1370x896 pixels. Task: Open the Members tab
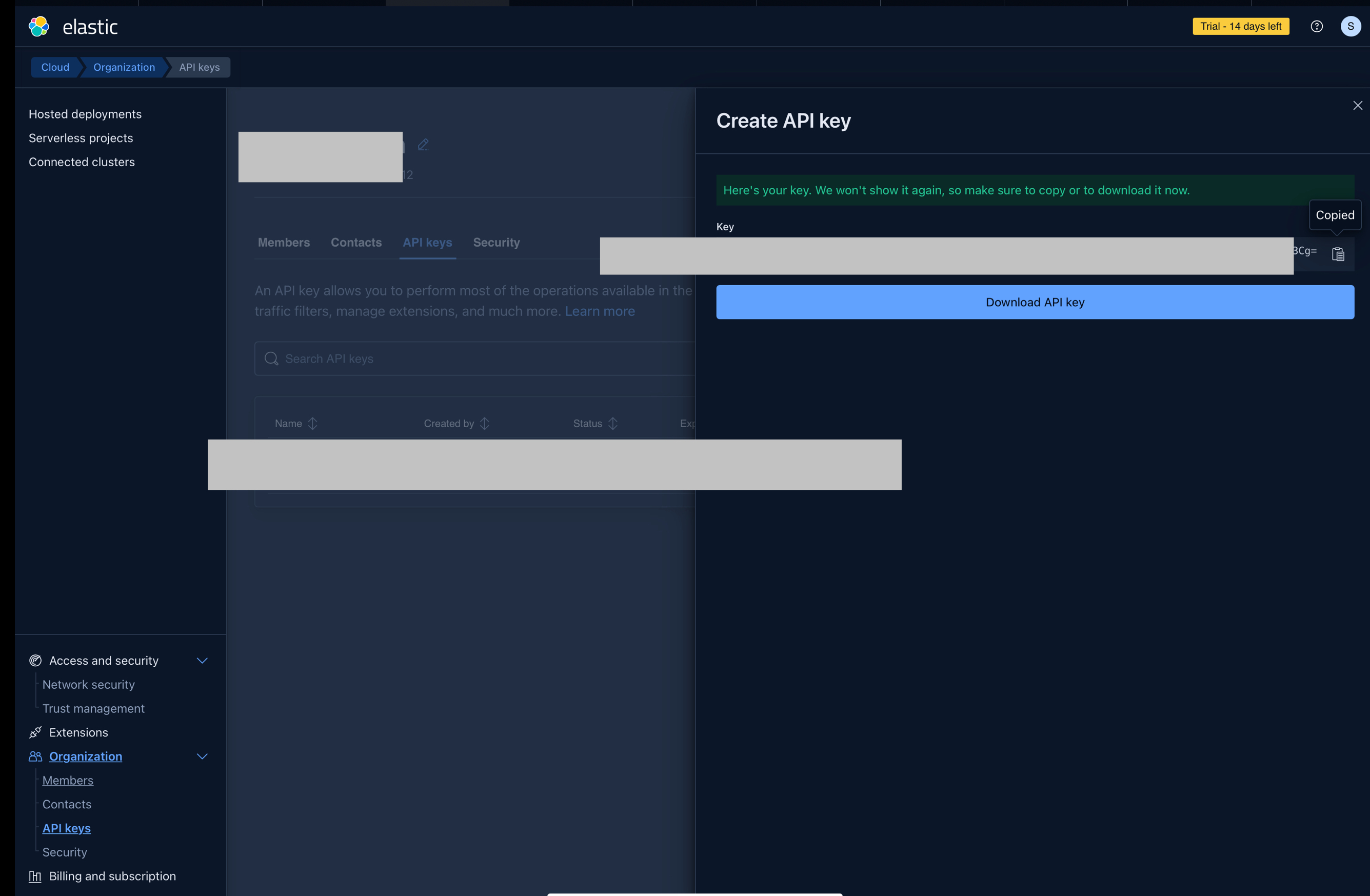[283, 242]
